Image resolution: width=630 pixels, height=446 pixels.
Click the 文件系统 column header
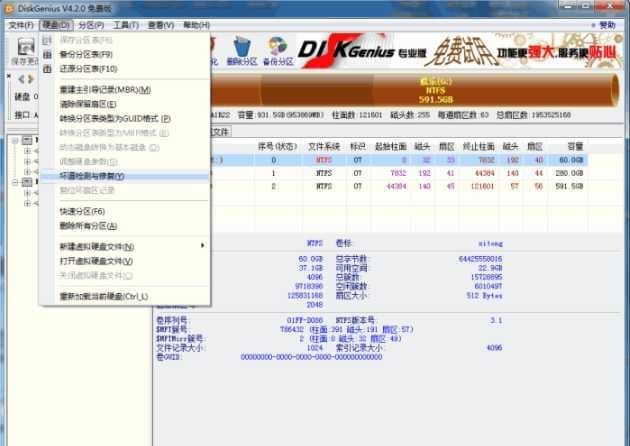click(324, 147)
